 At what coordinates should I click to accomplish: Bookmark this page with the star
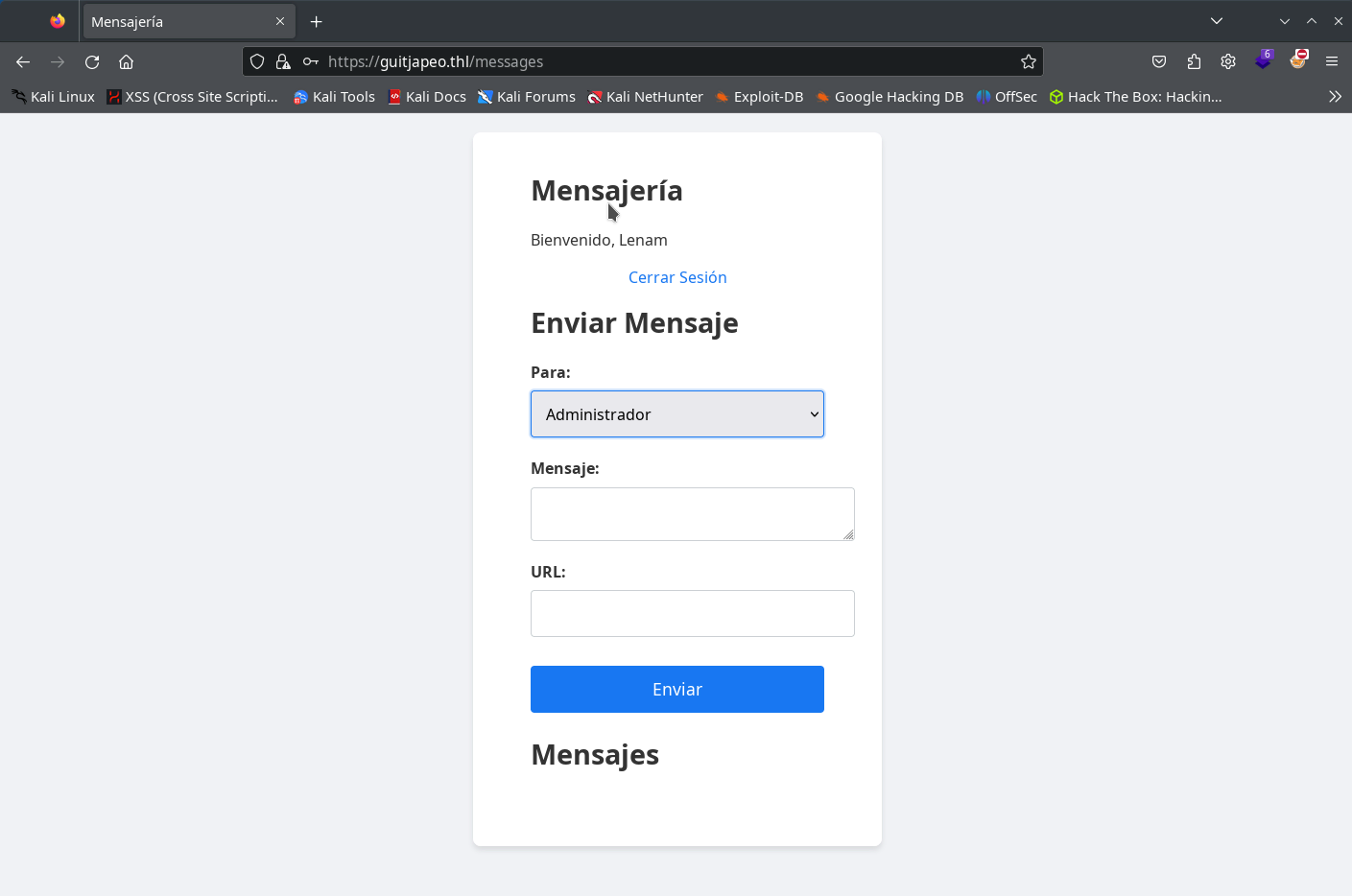1029,61
